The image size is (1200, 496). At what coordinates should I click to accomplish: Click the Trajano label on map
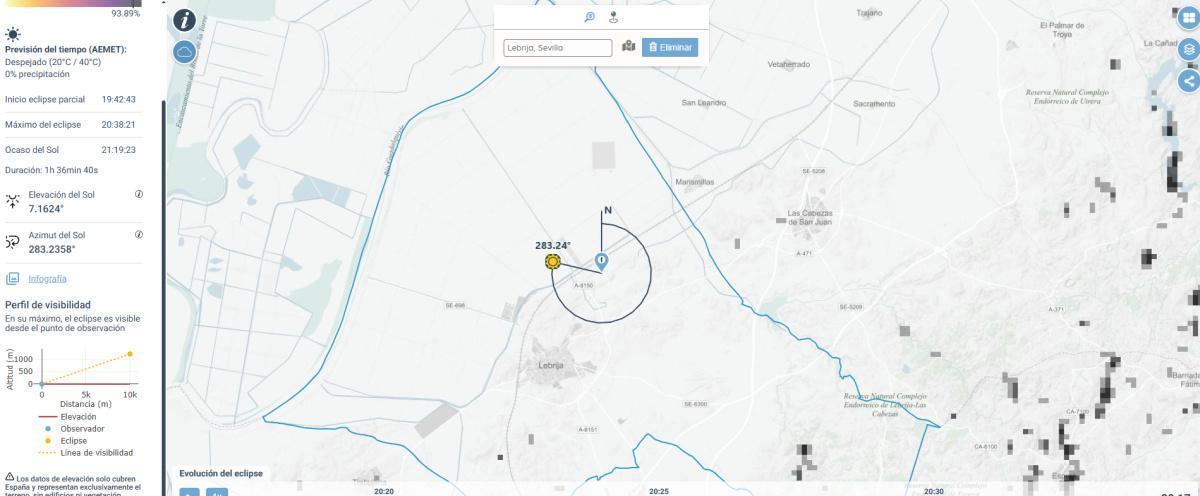[x=870, y=13]
